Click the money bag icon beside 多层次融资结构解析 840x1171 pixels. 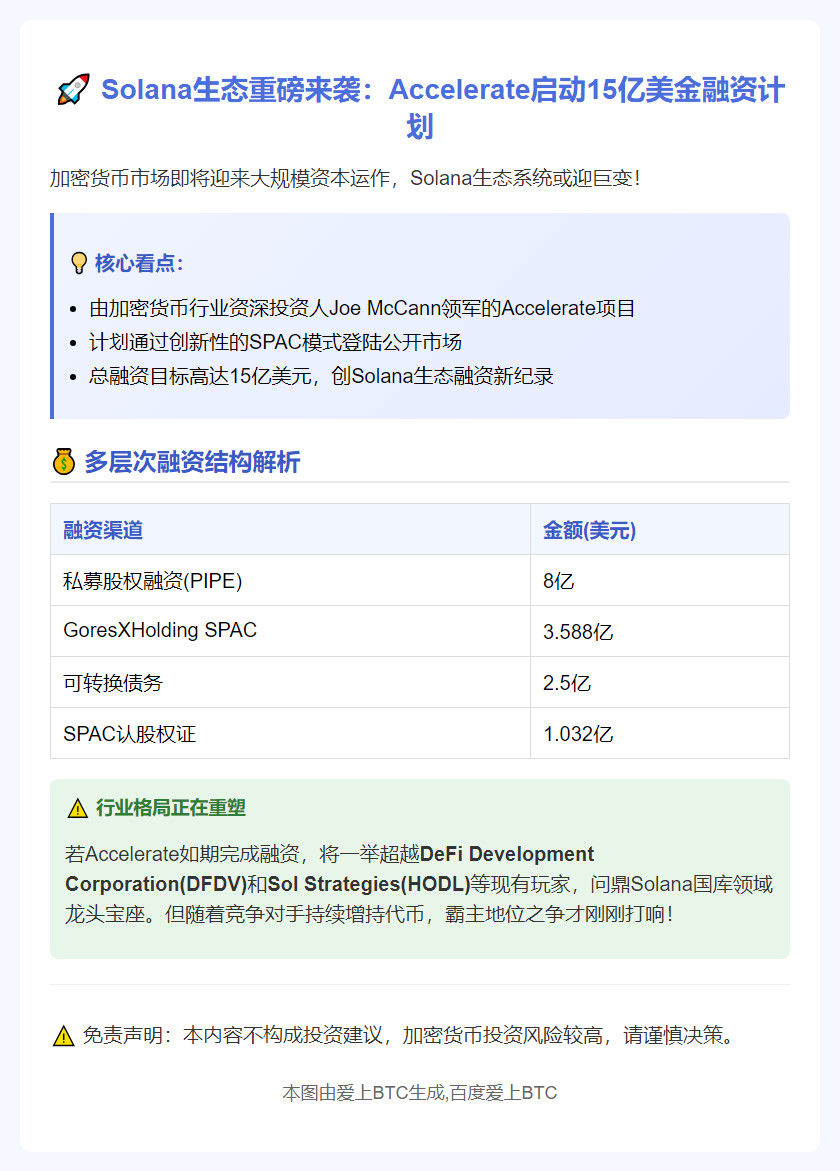(63, 462)
